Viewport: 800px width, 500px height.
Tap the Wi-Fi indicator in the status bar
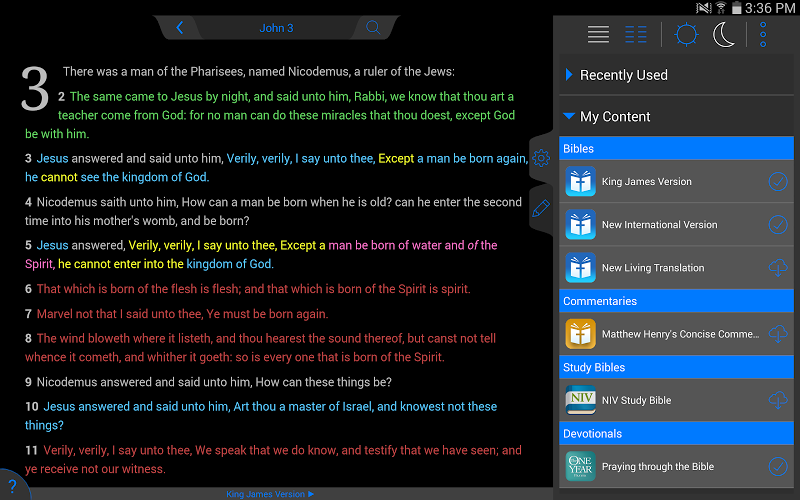click(721, 8)
